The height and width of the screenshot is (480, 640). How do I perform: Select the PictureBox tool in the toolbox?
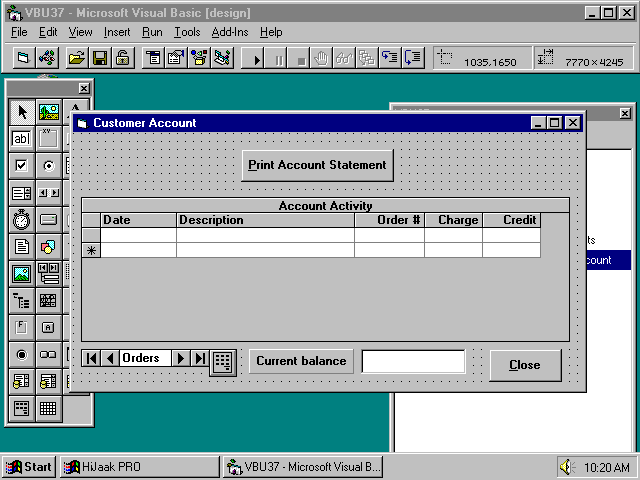pyautogui.click(x=47, y=112)
